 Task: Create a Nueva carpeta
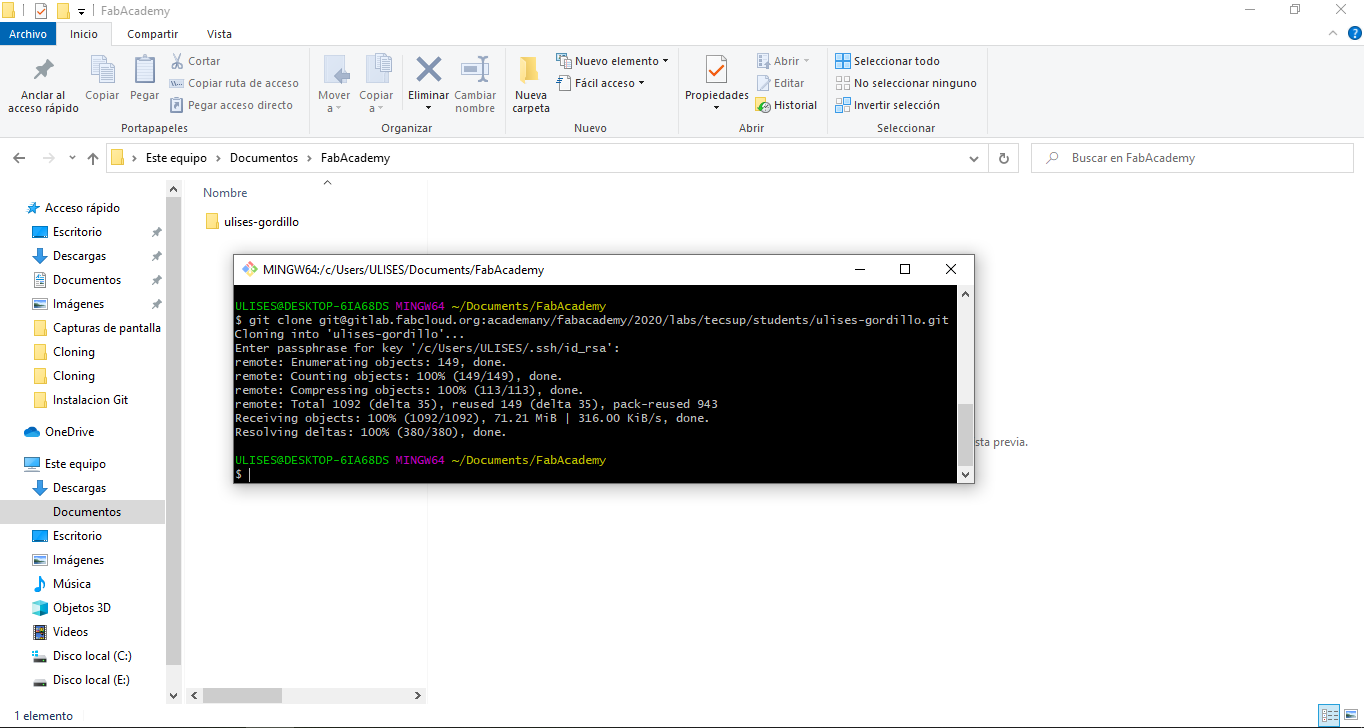tap(531, 84)
